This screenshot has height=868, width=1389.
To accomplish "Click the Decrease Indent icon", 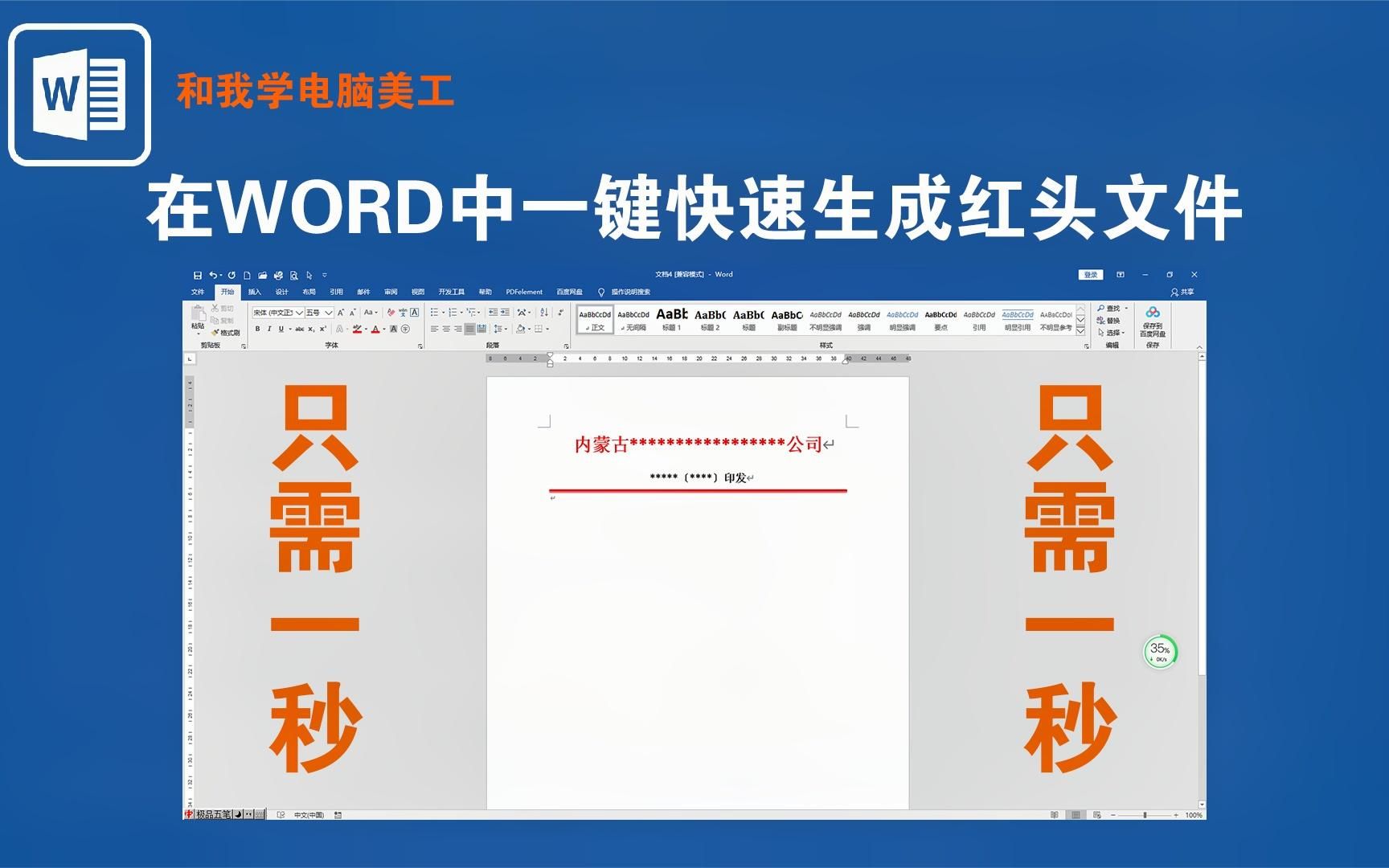I will (493, 312).
